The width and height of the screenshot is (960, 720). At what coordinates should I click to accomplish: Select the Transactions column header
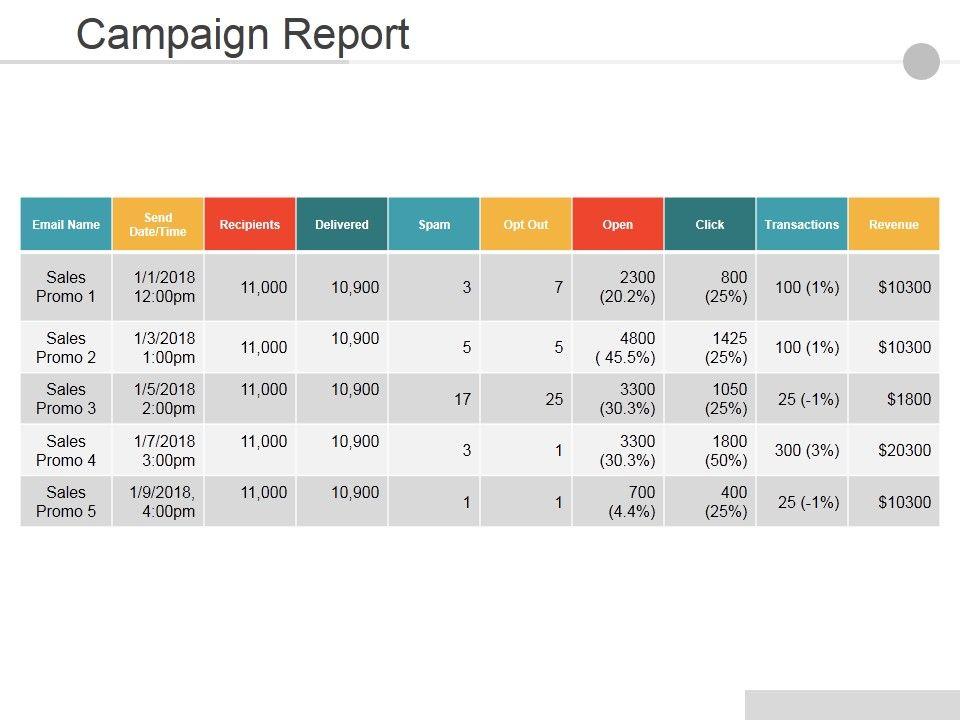pyautogui.click(x=802, y=224)
